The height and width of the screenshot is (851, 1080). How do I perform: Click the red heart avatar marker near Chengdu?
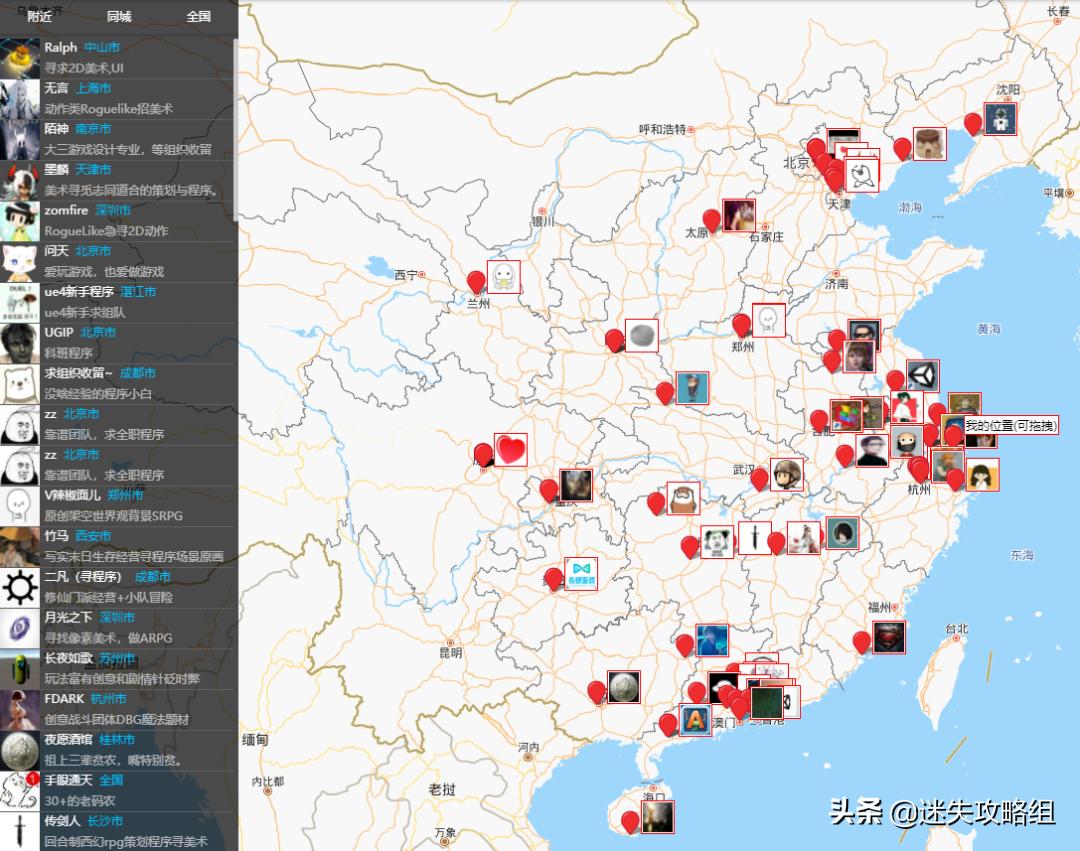pos(510,450)
